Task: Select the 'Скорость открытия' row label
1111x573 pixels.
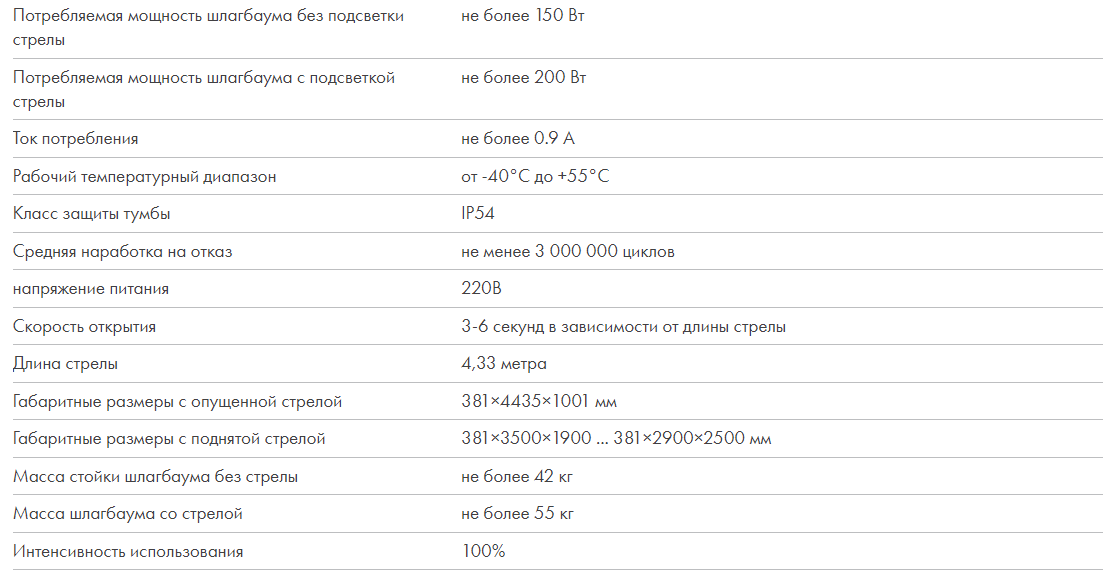Action: [x=84, y=327]
